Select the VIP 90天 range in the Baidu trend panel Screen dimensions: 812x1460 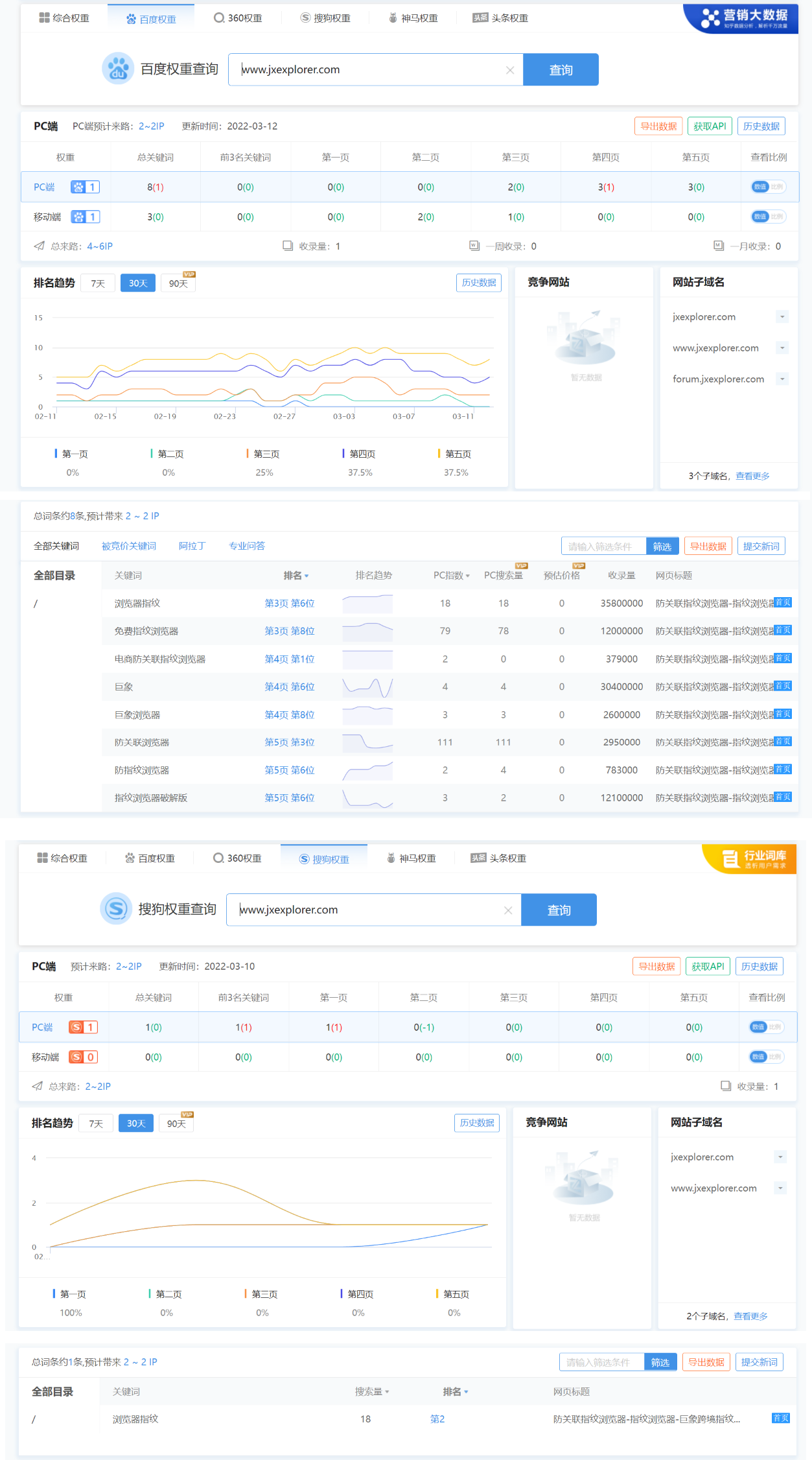(178, 283)
